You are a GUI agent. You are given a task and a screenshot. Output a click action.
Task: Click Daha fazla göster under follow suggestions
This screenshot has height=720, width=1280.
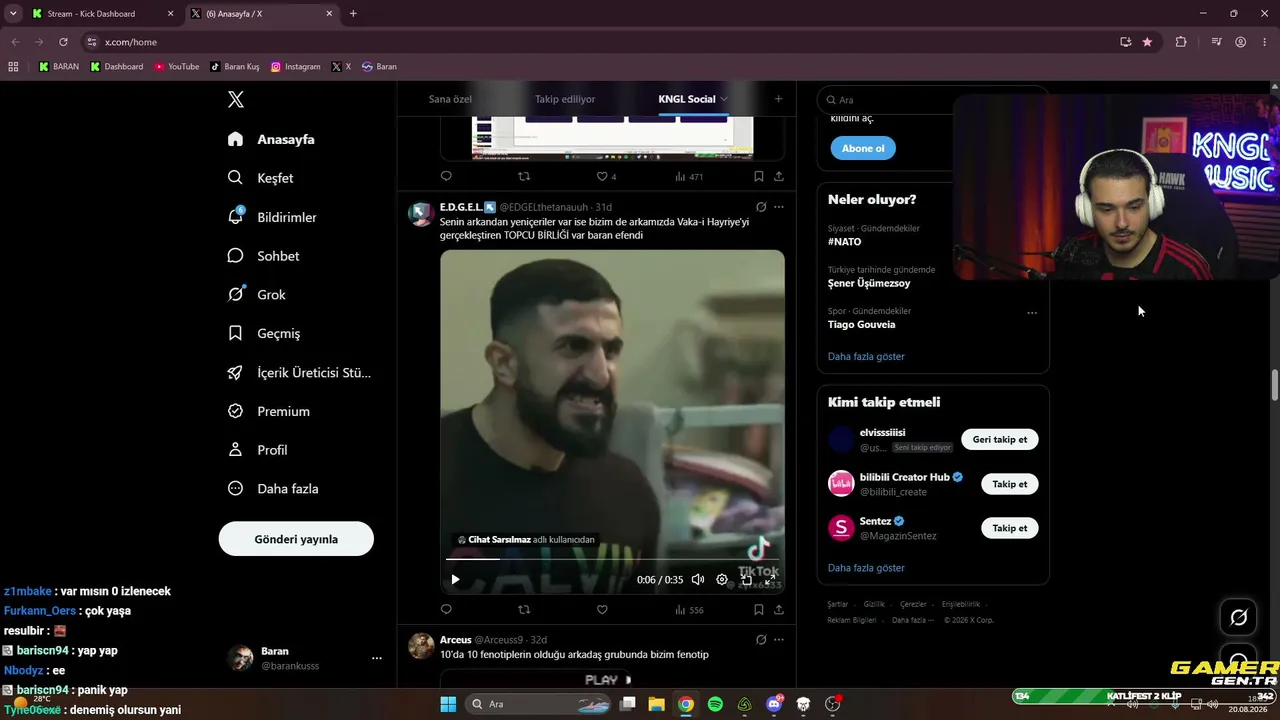coord(866,568)
